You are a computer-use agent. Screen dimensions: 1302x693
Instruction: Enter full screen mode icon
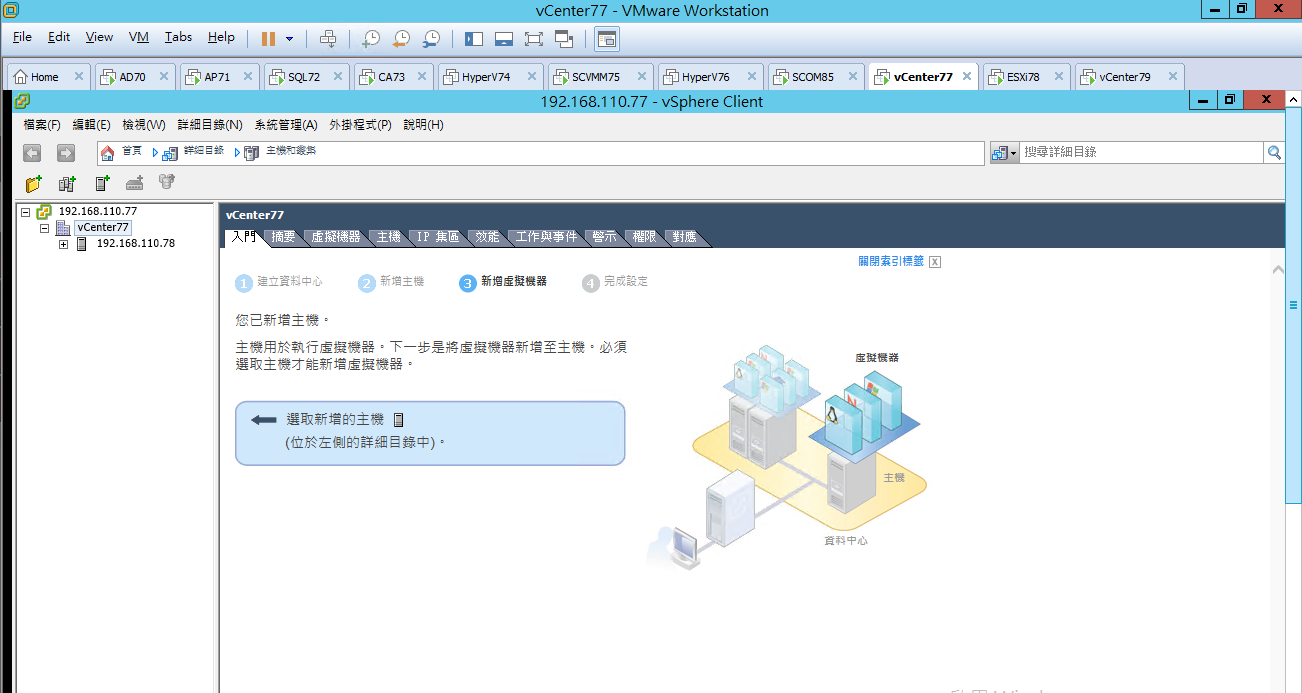[x=534, y=39]
